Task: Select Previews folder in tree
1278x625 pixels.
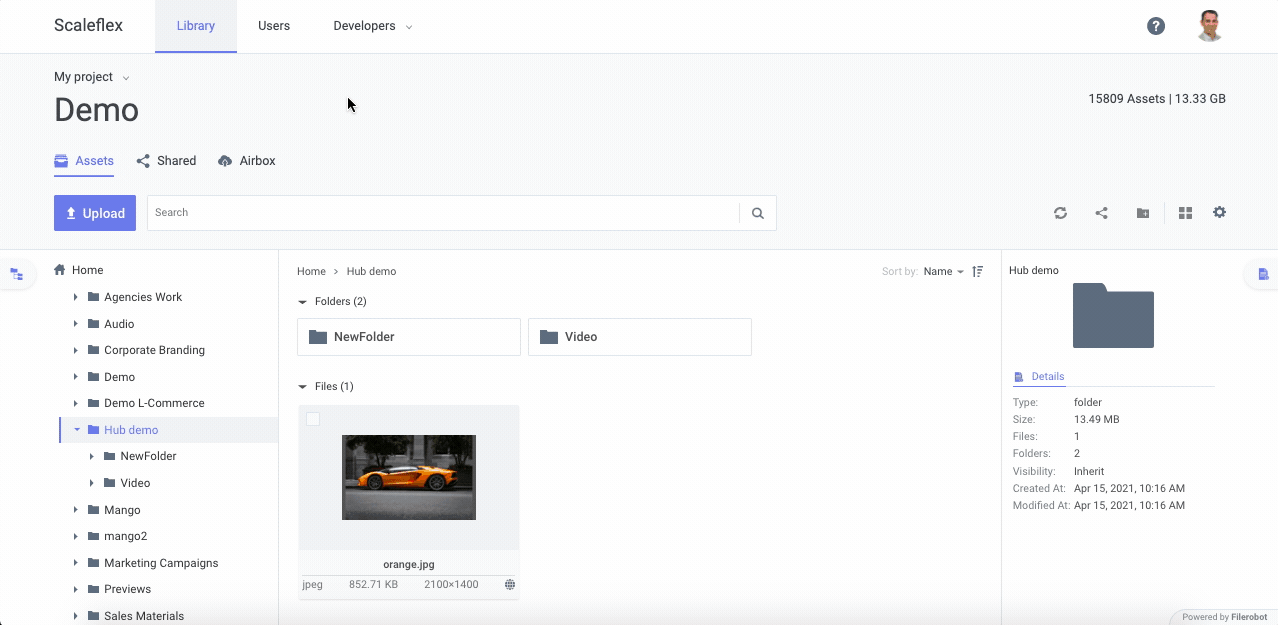Action: (x=127, y=589)
